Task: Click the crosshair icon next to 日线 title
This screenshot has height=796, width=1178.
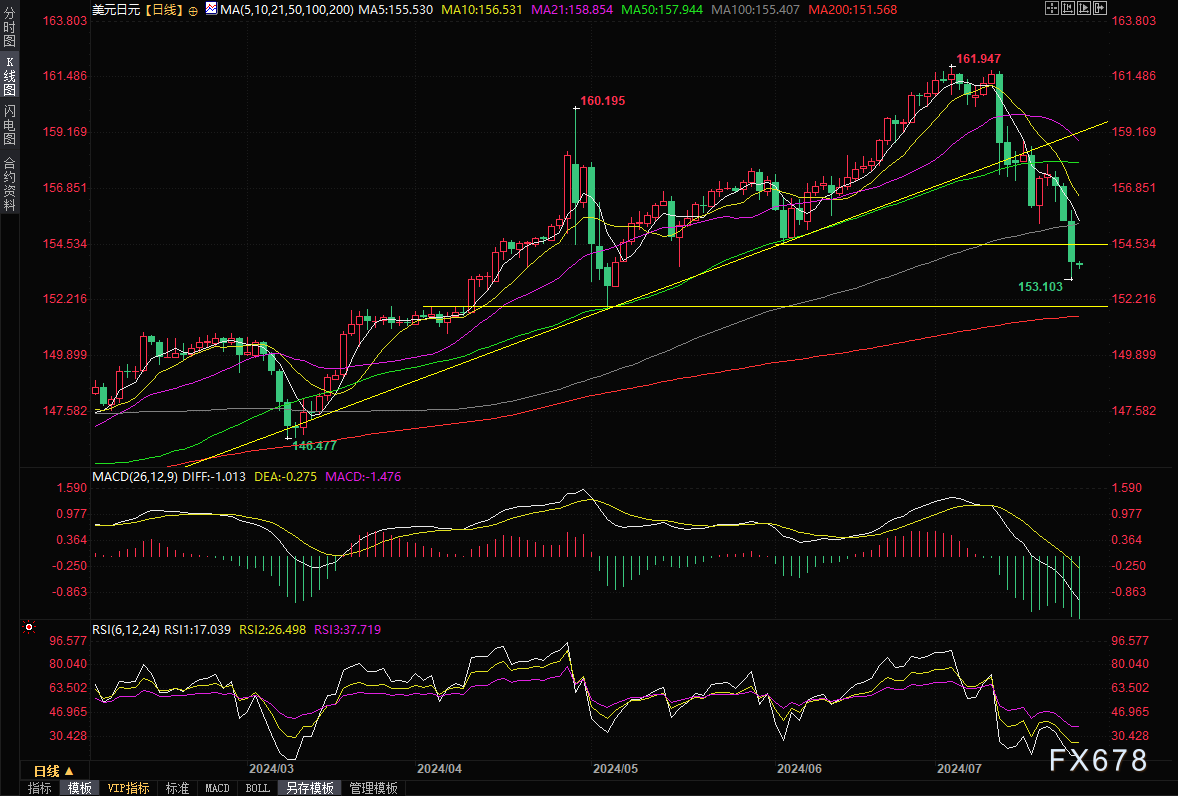Action: coord(193,11)
